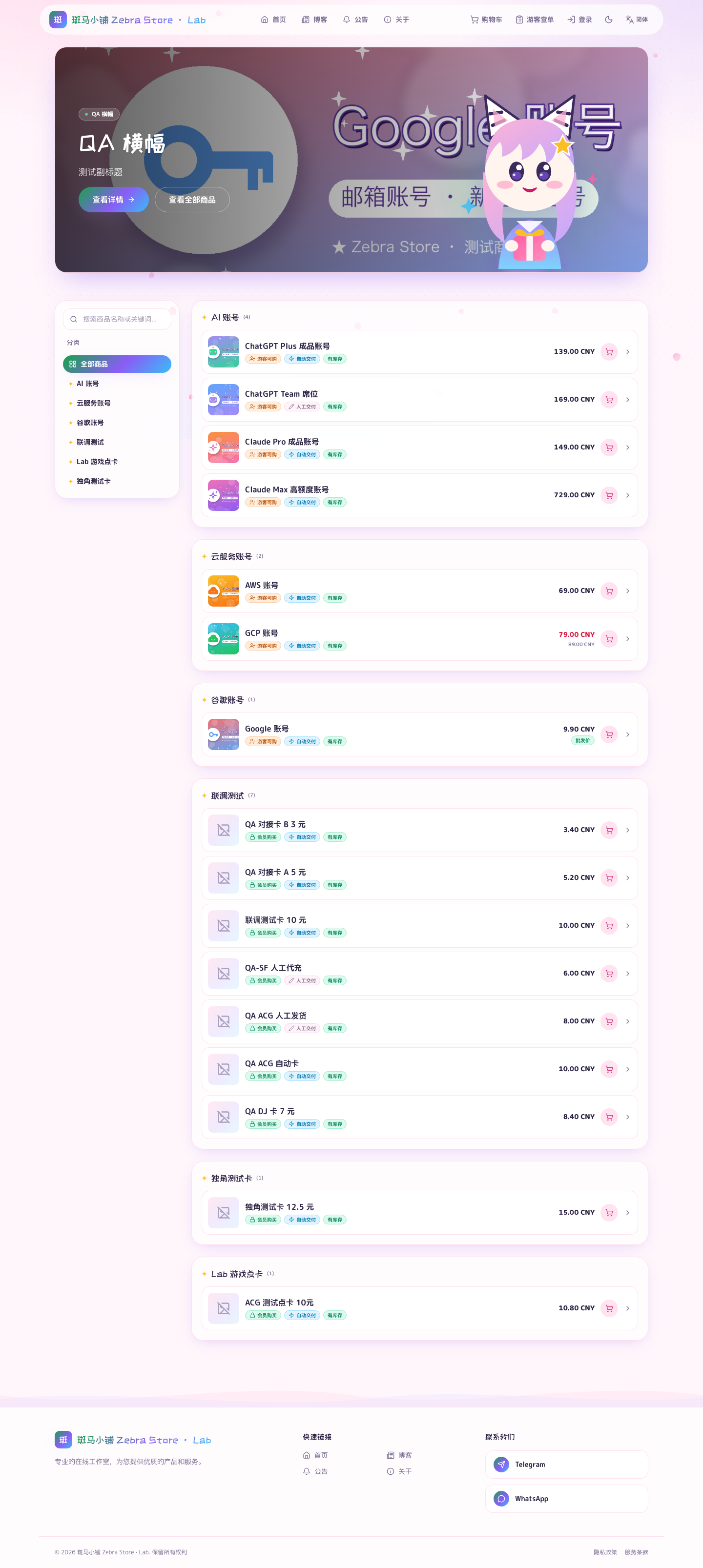Expand Google 账号 row chevron
The width and height of the screenshot is (703, 1568).
pos(627,734)
